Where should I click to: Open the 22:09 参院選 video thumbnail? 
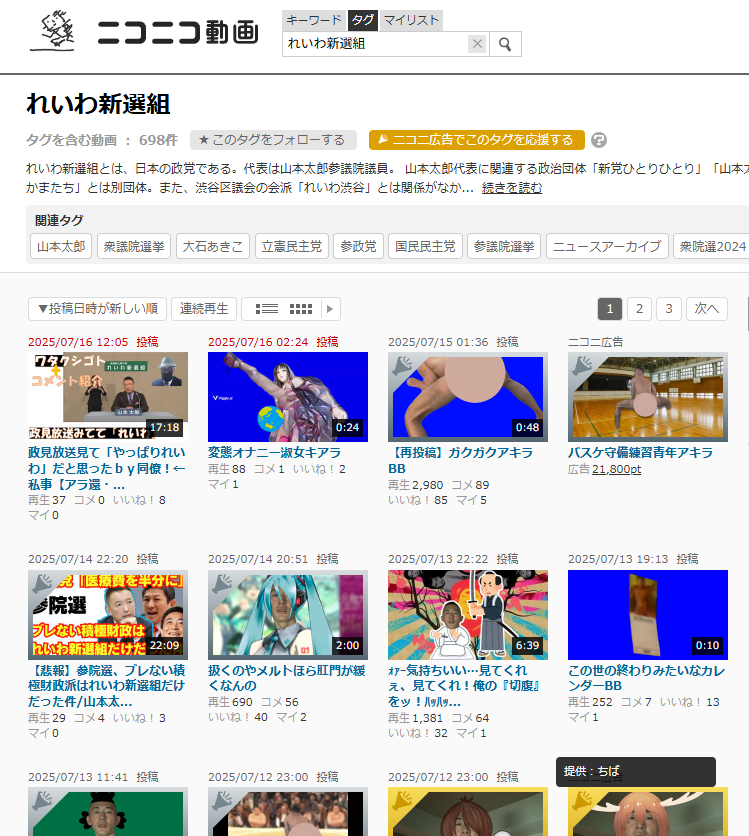click(108, 615)
